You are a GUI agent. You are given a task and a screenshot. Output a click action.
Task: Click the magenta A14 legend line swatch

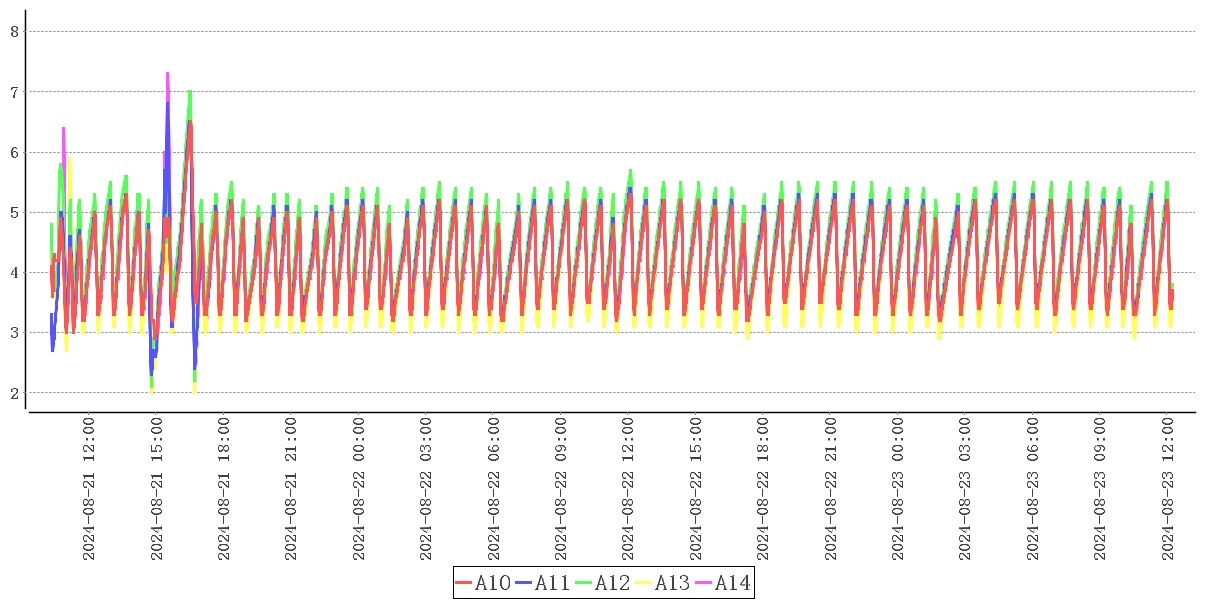pos(704,583)
